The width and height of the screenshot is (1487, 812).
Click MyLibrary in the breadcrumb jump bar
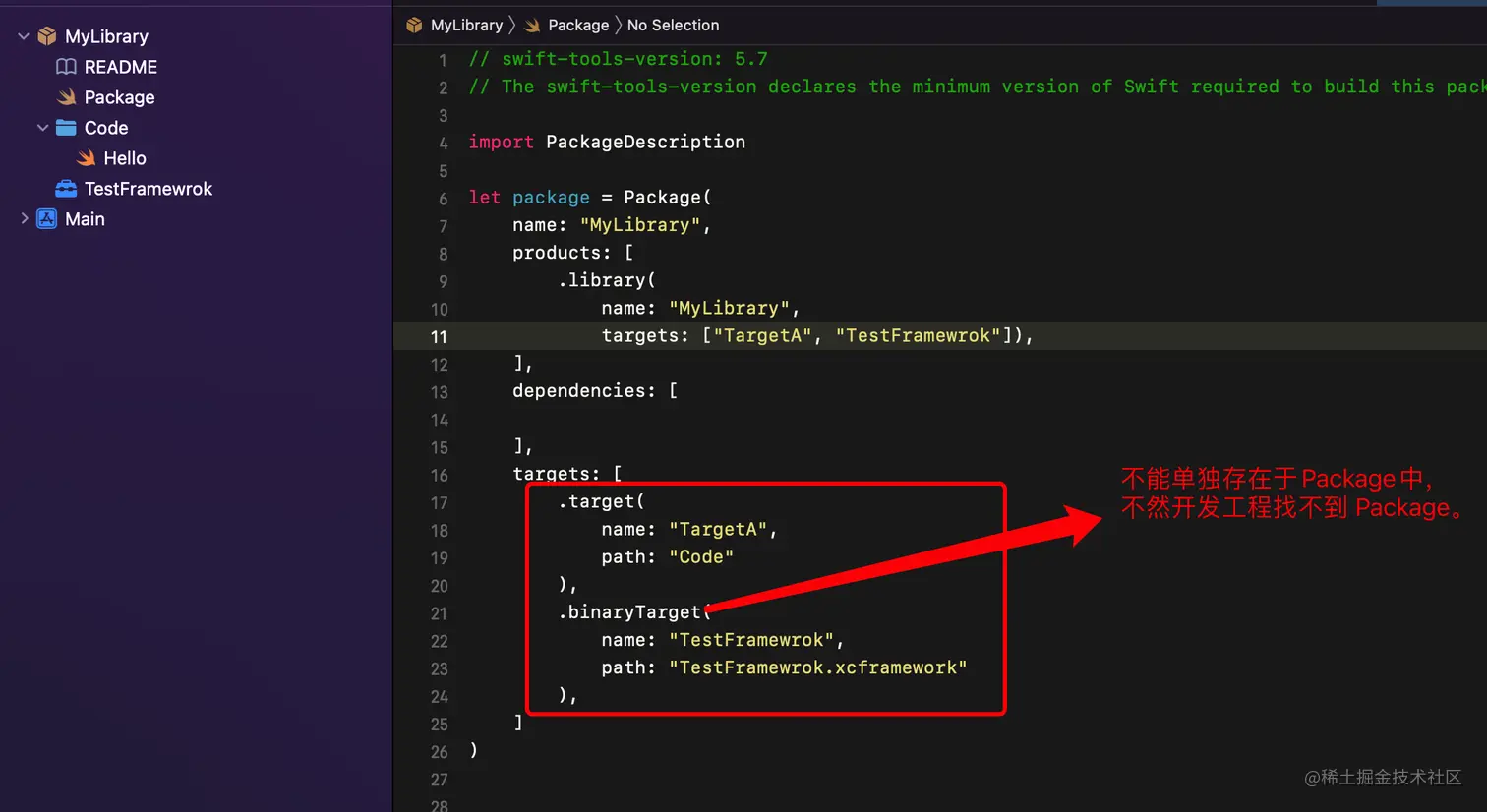(466, 25)
